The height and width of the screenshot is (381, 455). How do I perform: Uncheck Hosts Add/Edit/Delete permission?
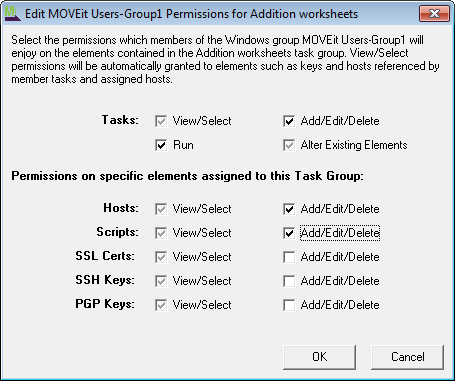[x=289, y=209]
